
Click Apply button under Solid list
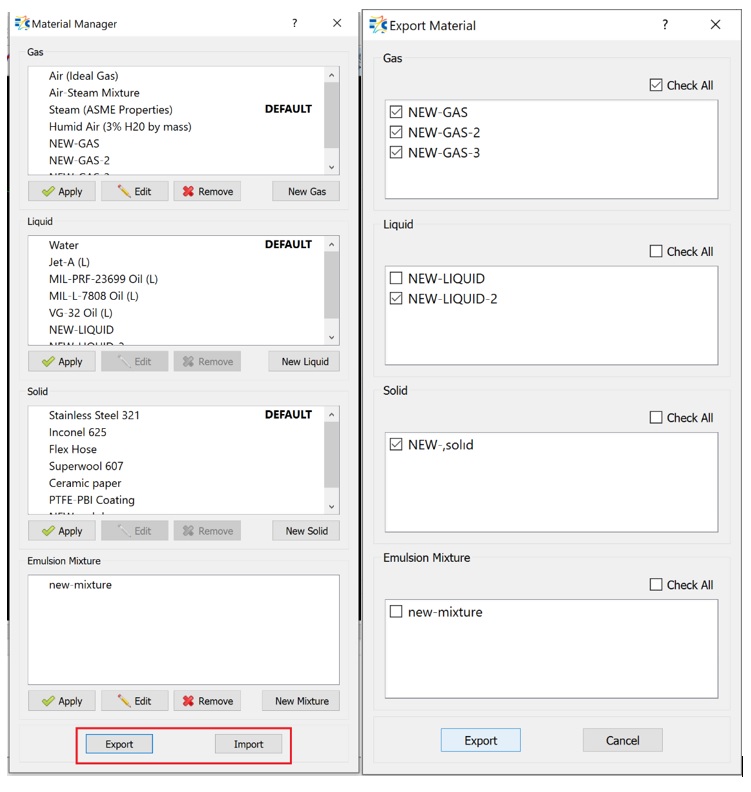click(x=62, y=531)
